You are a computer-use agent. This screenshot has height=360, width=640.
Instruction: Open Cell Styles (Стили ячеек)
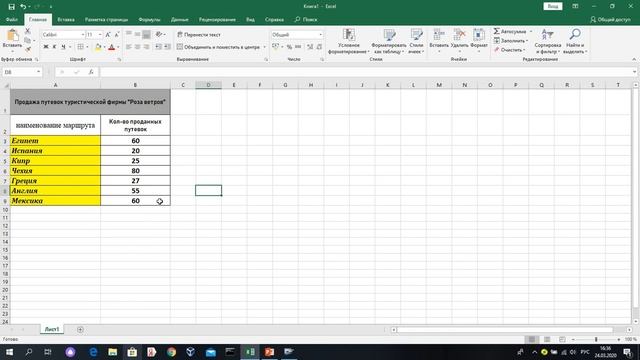coord(416,41)
